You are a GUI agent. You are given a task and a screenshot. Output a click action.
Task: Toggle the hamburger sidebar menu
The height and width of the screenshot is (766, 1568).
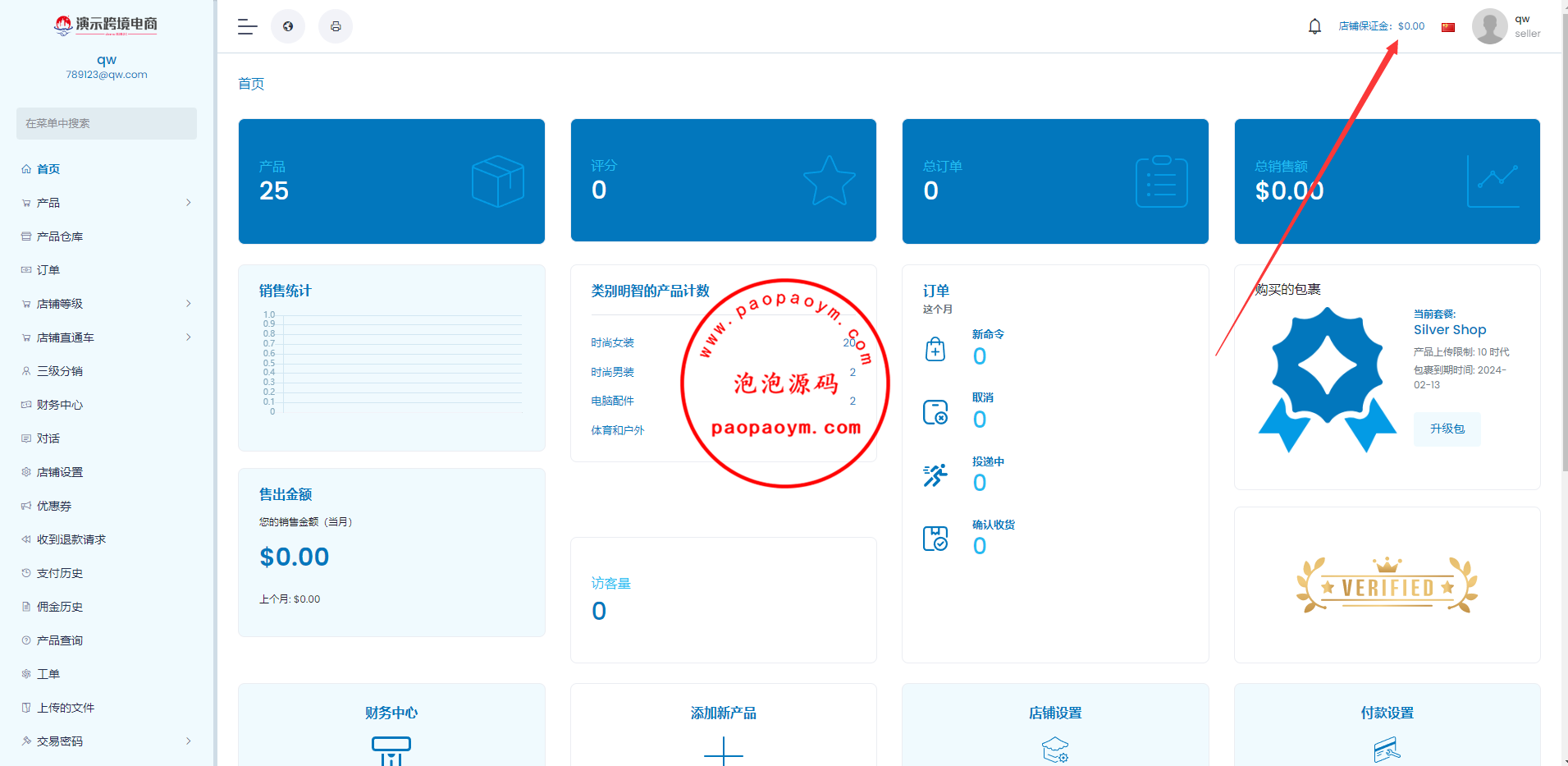(247, 26)
